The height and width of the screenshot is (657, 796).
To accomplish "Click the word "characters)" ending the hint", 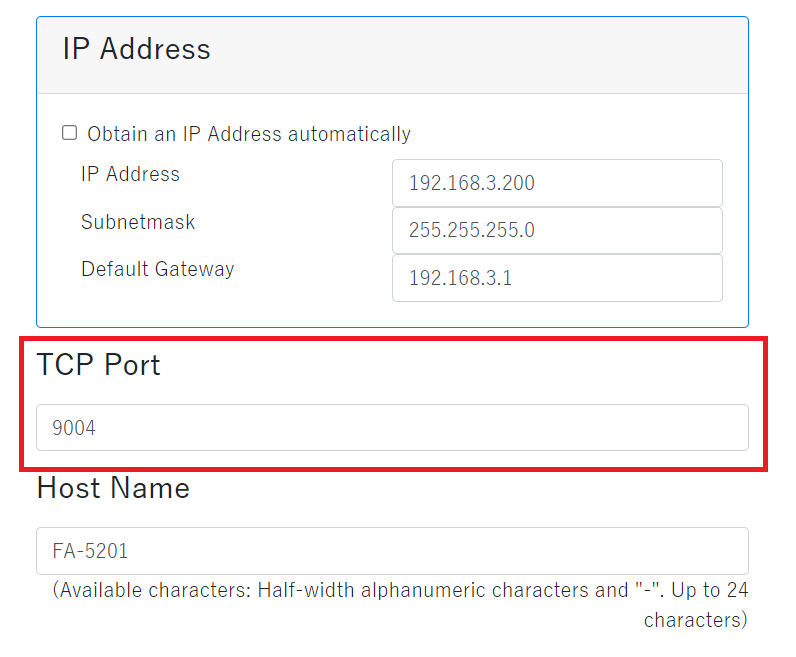I will tap(695, 620).
